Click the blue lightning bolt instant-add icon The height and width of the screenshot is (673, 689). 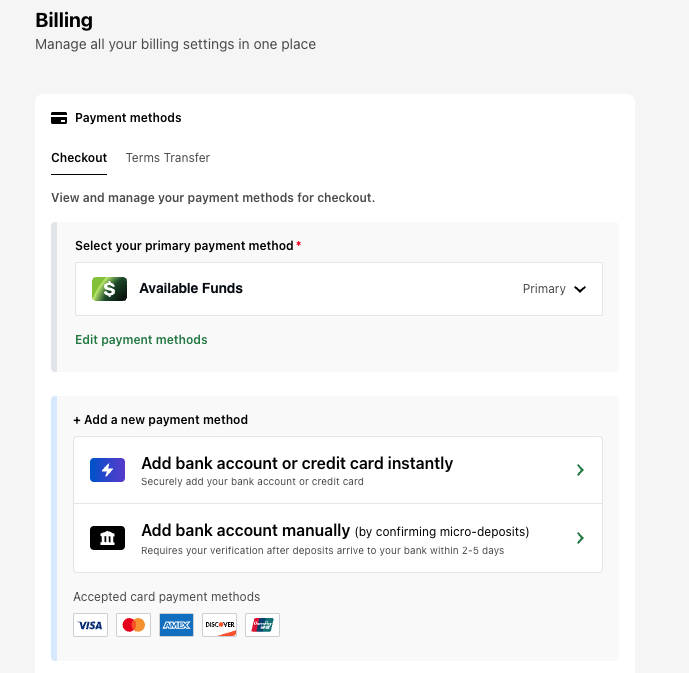coord(107,470)
